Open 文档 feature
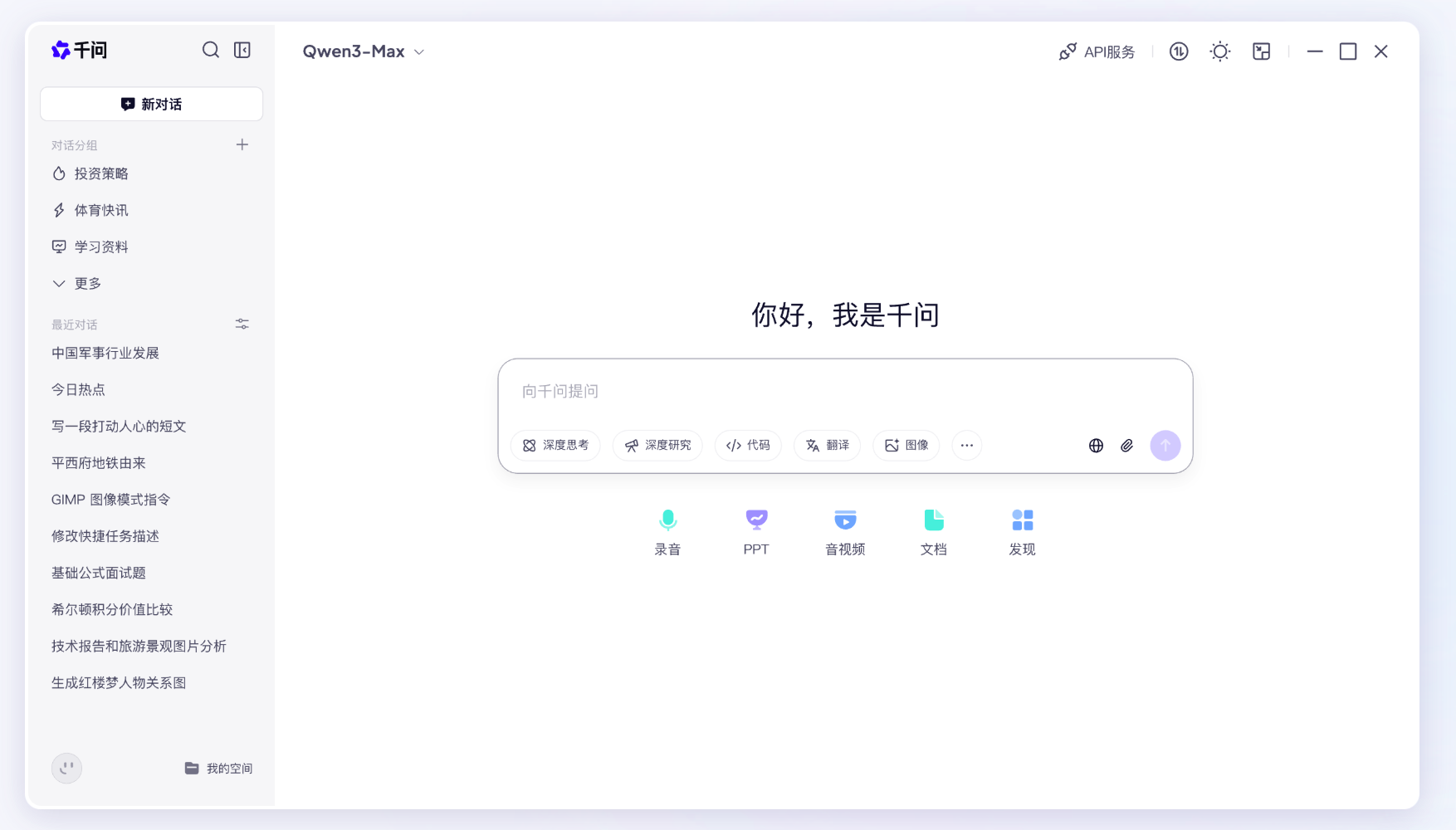 coord(934,532)
